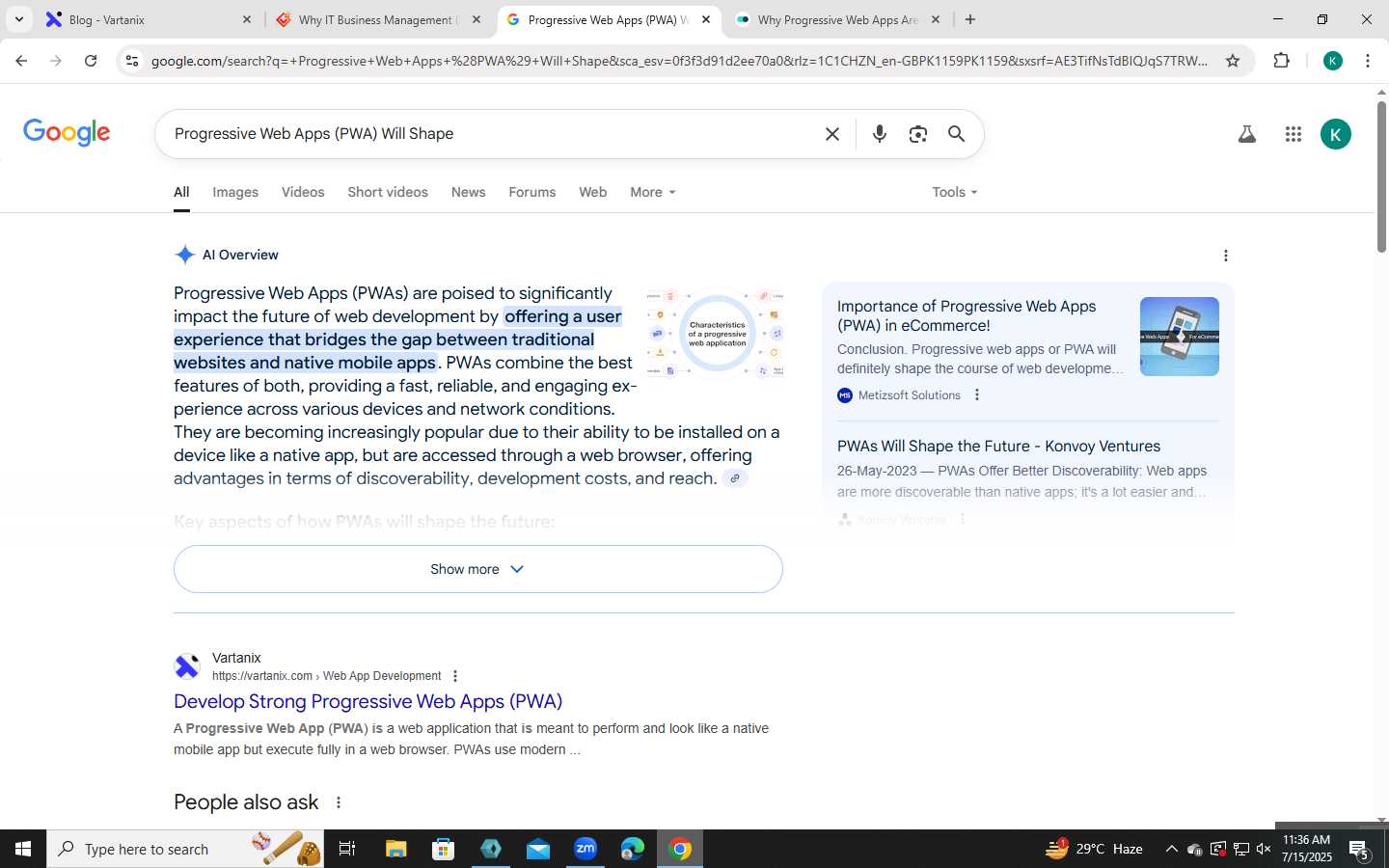This screenshot has height=868, width=1389.
Task: Select the Videos search filter
Action: [x=303, y=192]
